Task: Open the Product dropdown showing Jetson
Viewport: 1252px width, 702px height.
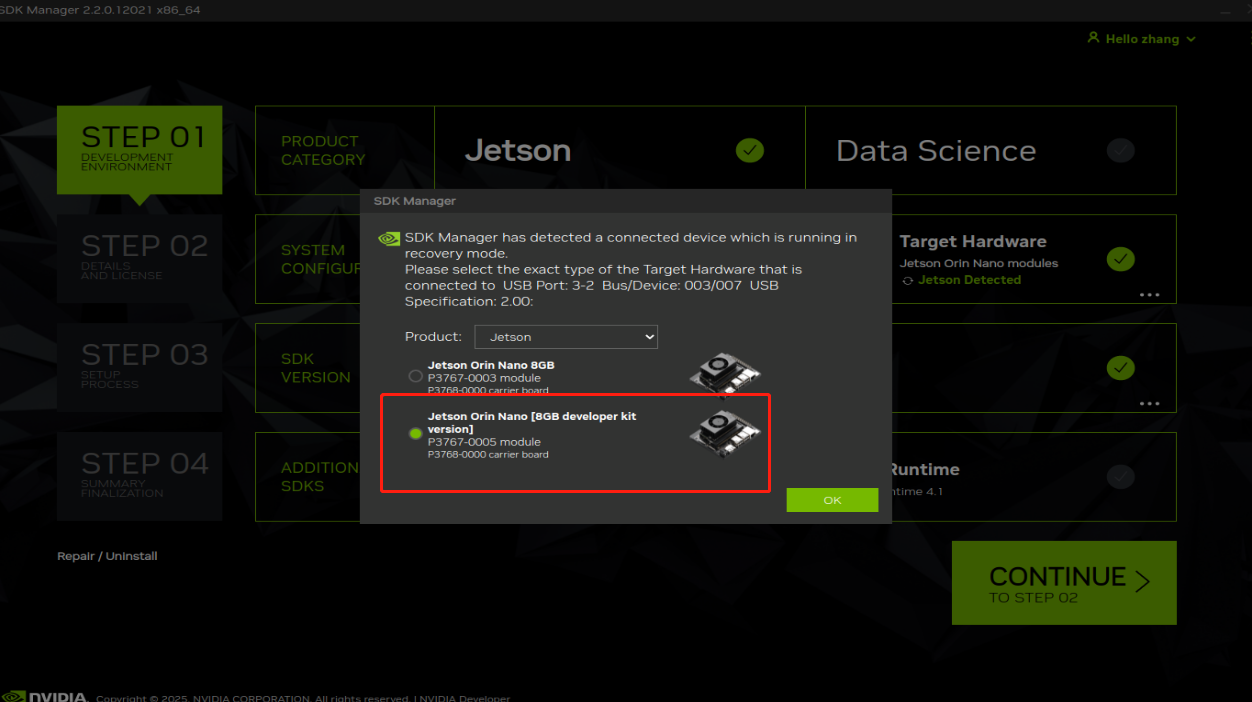Action: pyautogui.click(x=566, y=337)
